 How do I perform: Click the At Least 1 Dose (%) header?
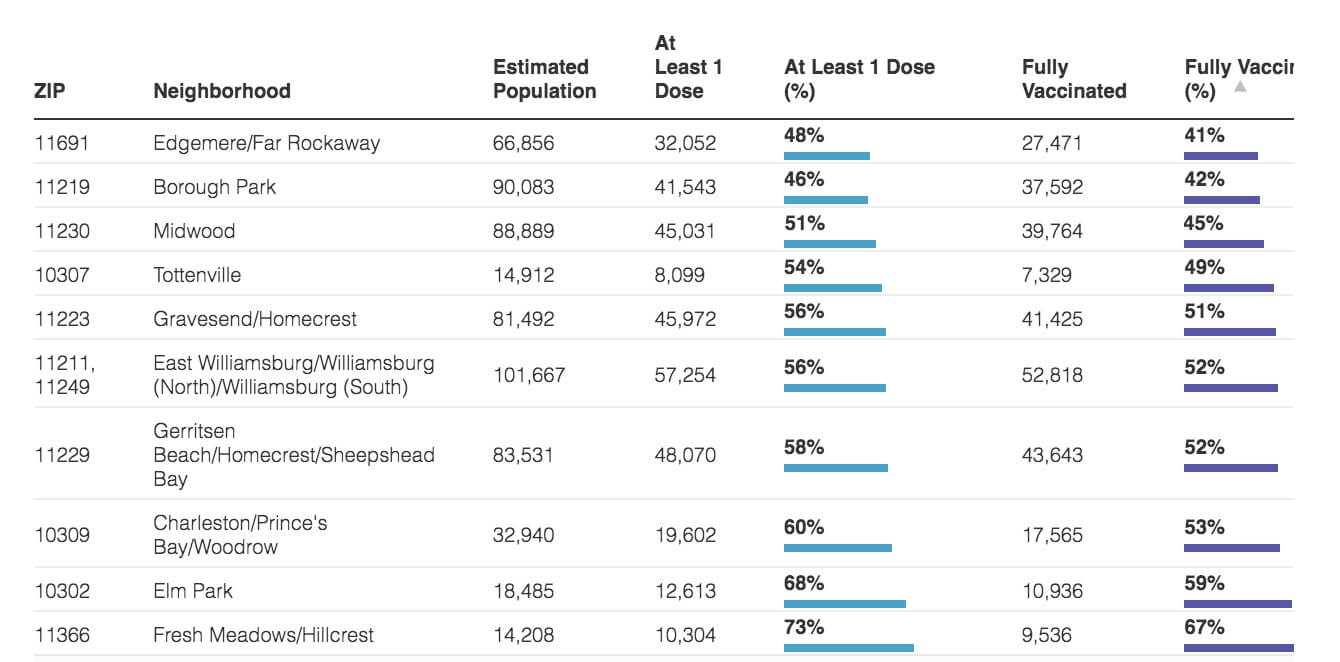(859, 79)
